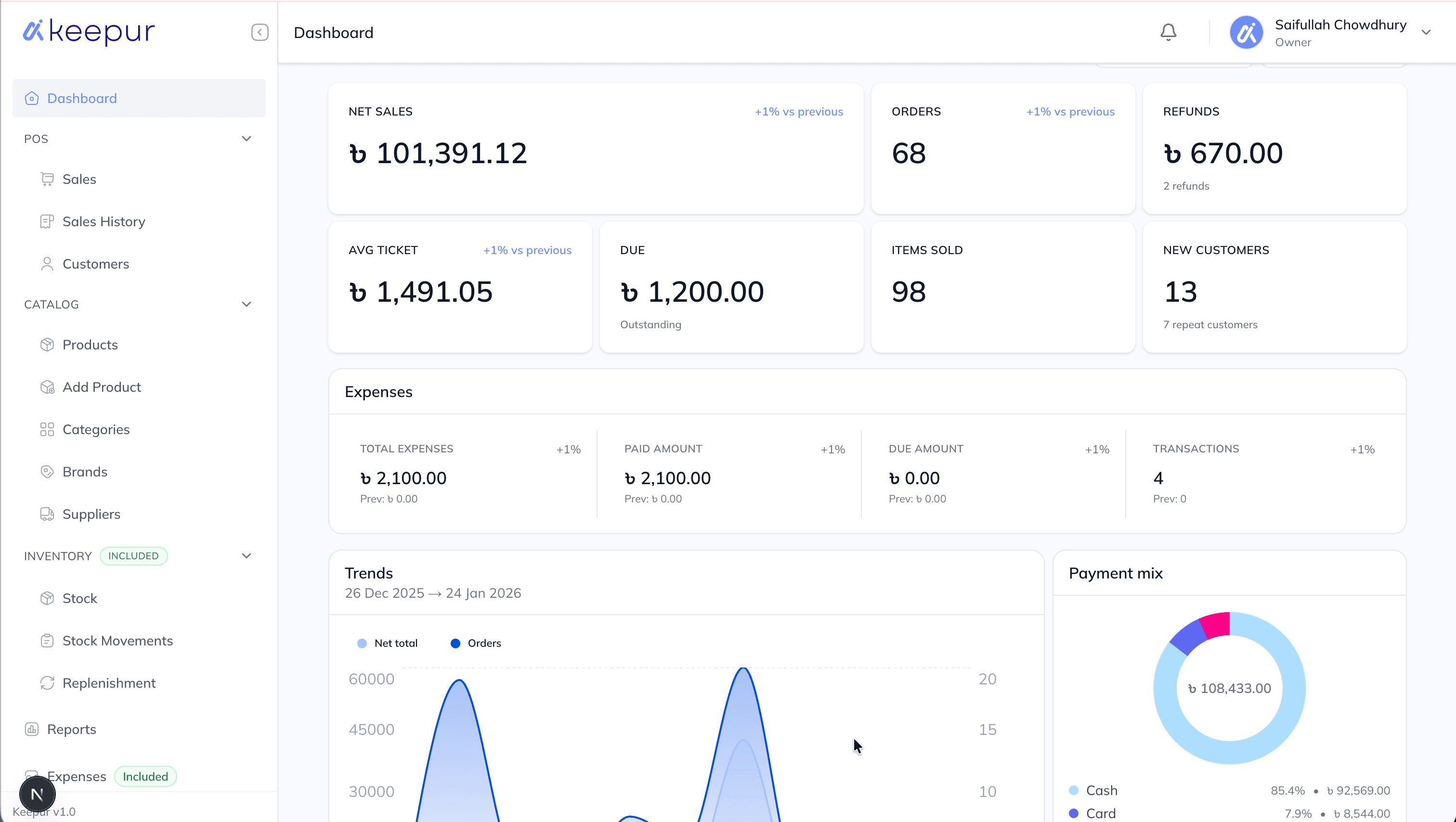The height and width of the screenshot is (822, 1456).
Task: Click the Replenishment refresh icon
Action: 47,683
